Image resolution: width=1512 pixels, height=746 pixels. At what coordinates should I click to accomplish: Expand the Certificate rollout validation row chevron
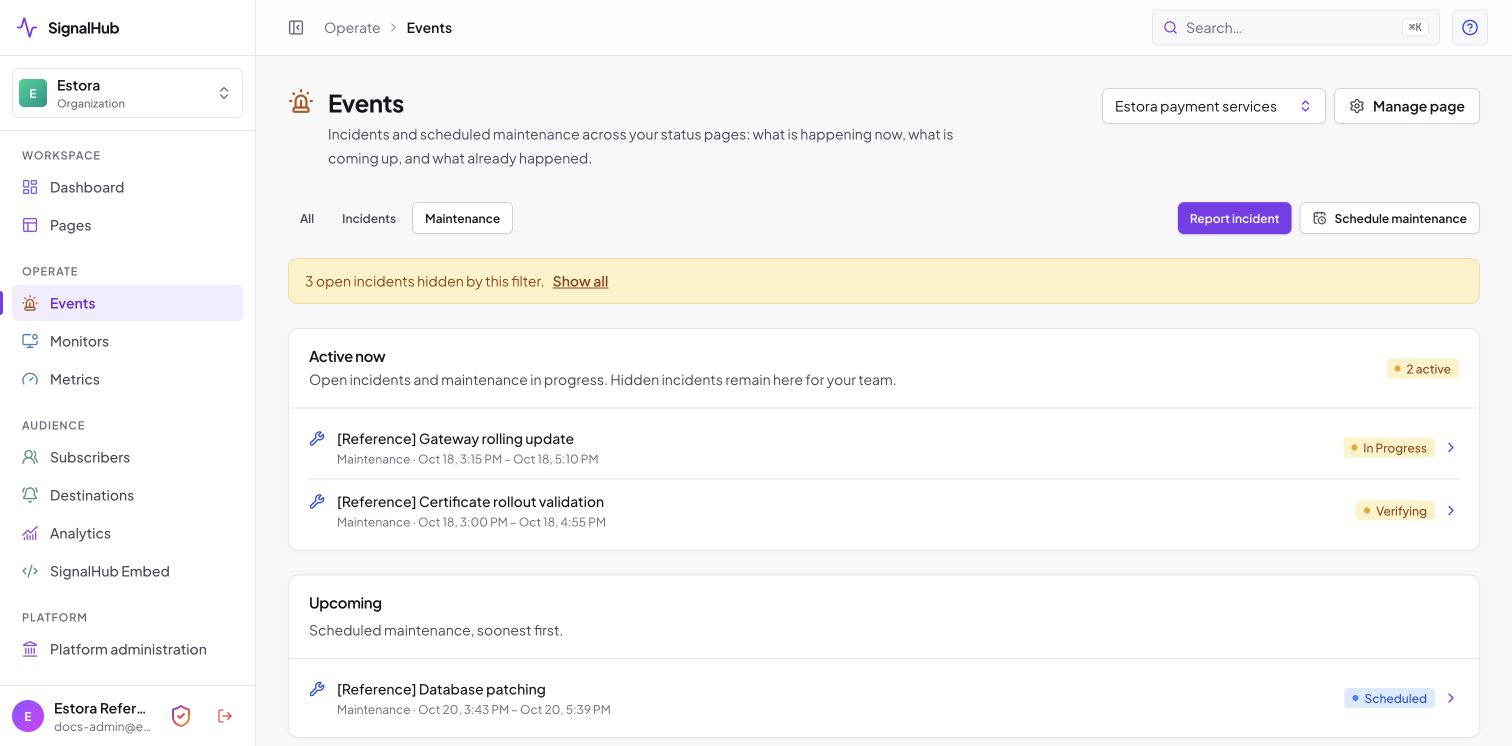click(1451, 511)
